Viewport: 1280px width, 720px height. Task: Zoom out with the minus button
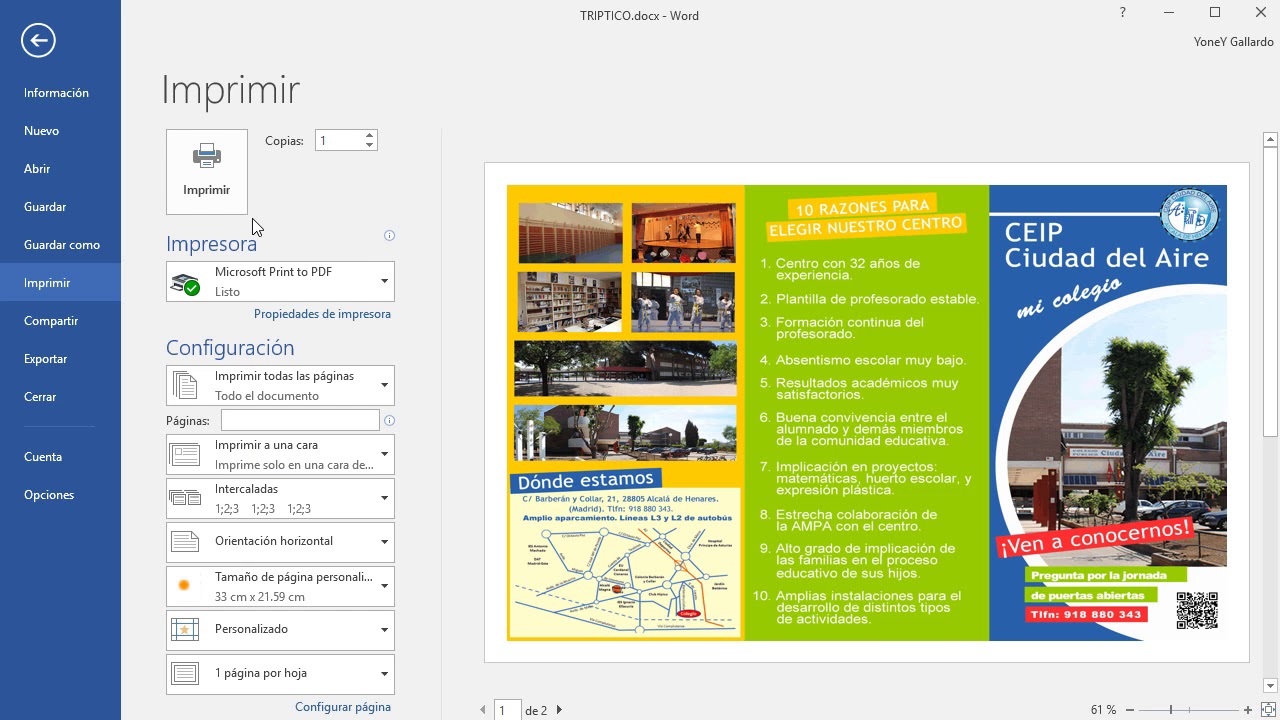click(1129, 710)
